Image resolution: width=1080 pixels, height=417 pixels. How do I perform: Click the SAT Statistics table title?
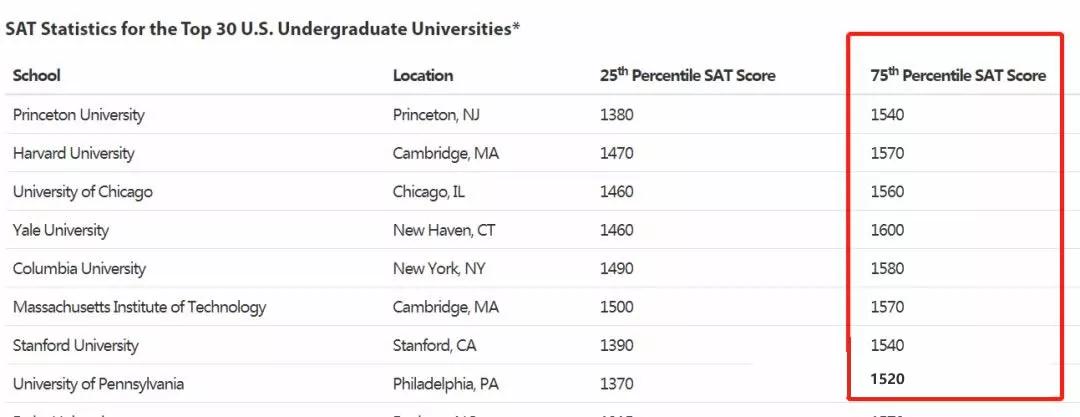point(262,28)
